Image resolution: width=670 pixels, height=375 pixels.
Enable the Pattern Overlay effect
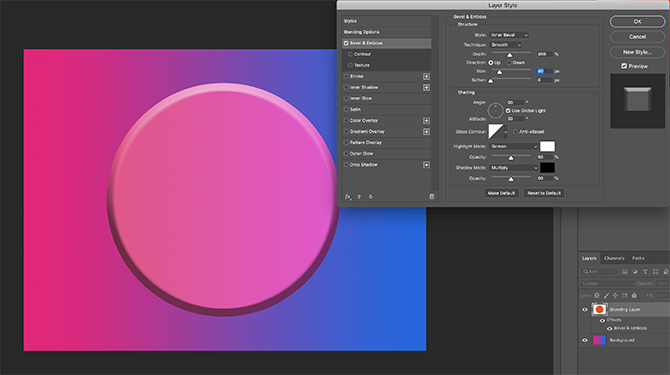pyautogui.click(x=346, y=143)
